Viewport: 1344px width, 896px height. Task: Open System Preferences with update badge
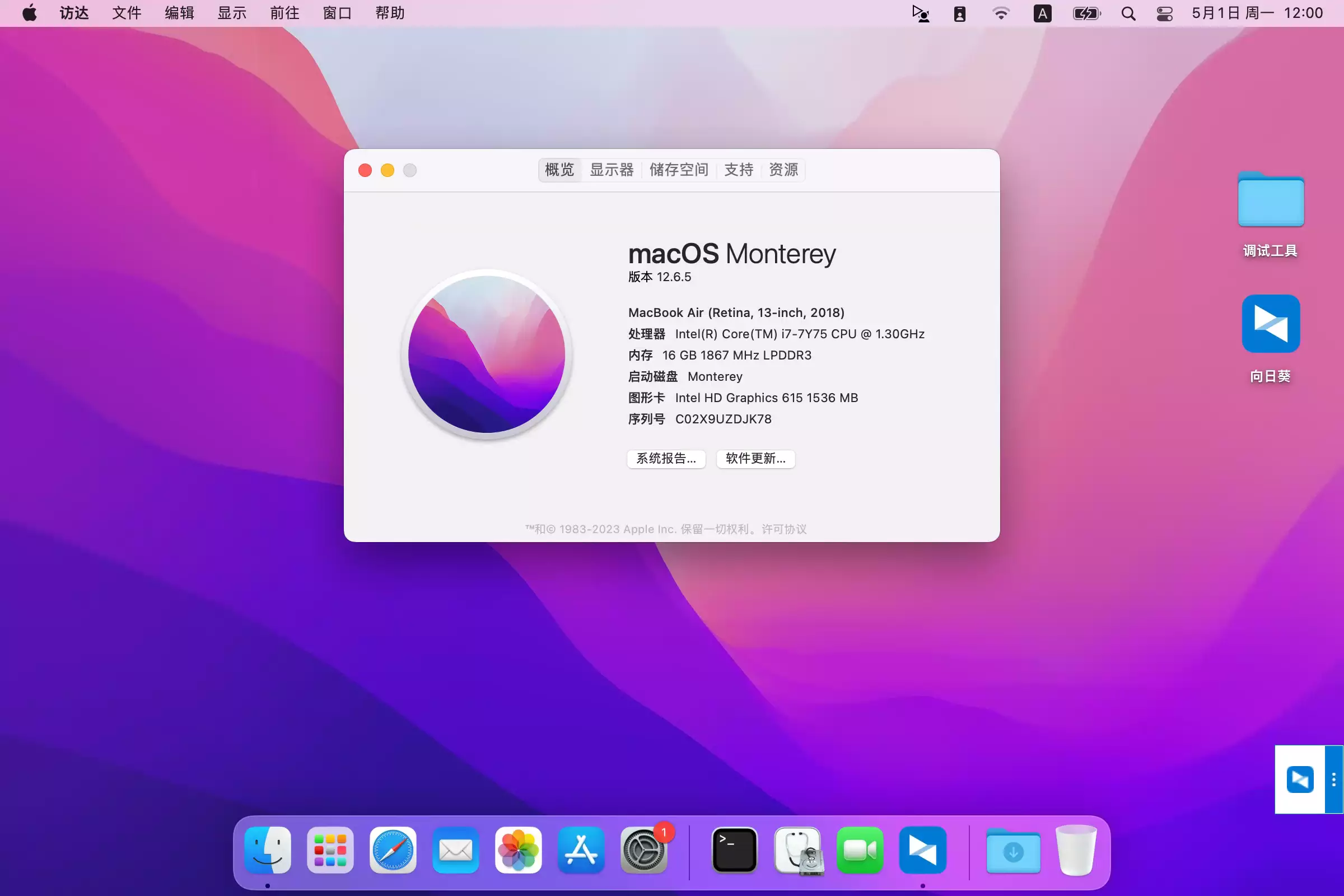click(644, 851)
